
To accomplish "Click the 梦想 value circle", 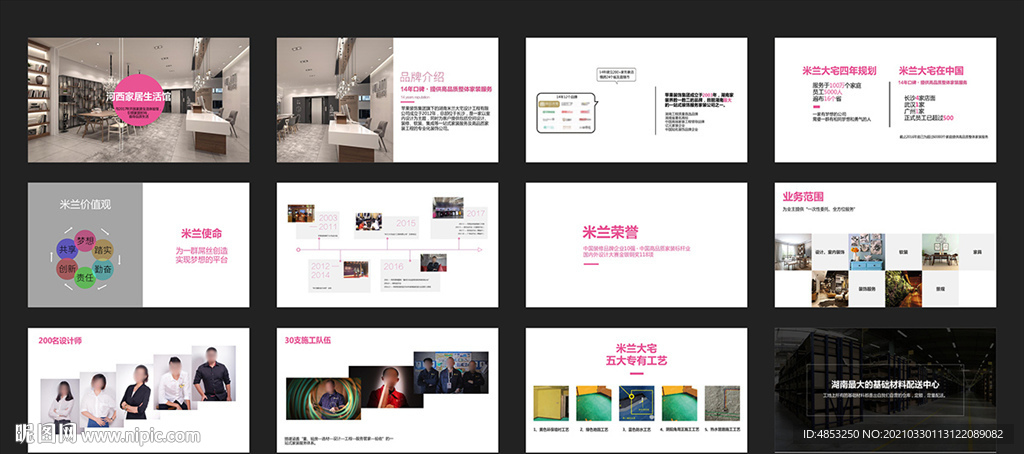I will point(86,240).
